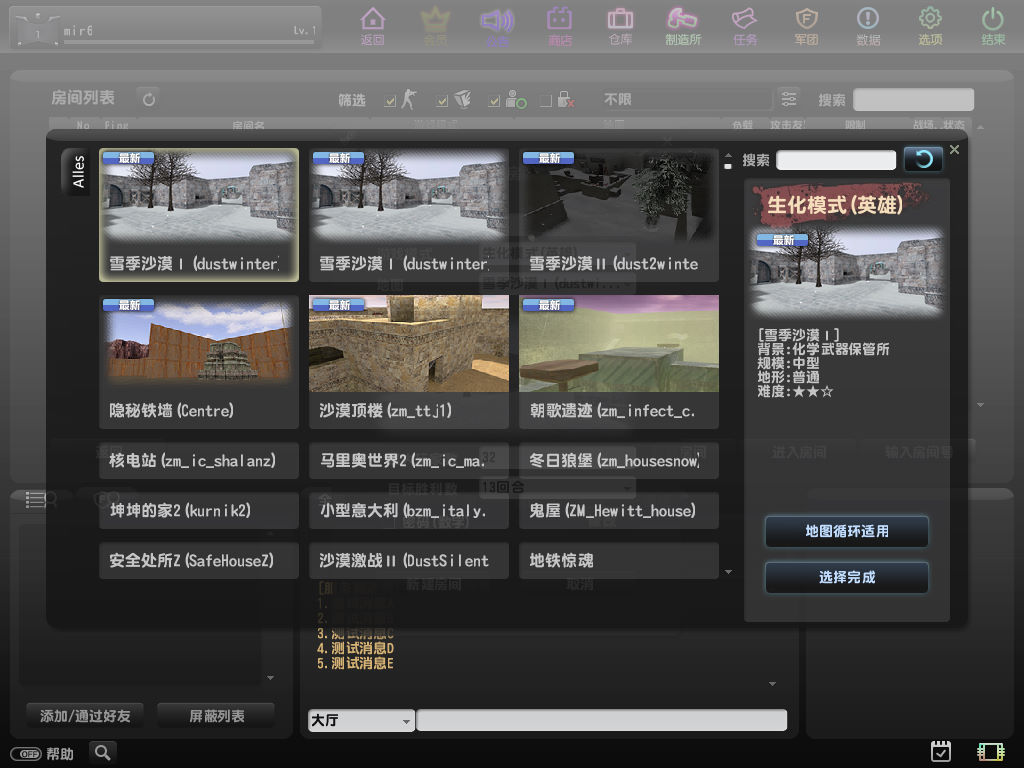
Task: Click the 结束 power icon
Action: pos(993,26)
